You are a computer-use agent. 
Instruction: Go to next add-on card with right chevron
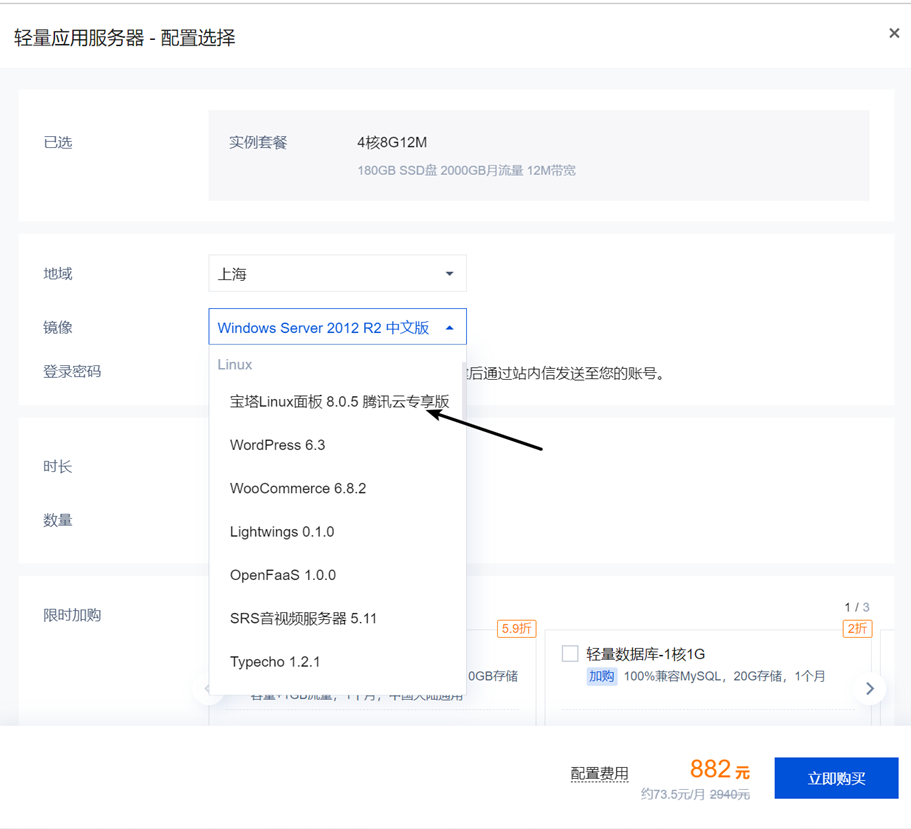pos(870,688)
